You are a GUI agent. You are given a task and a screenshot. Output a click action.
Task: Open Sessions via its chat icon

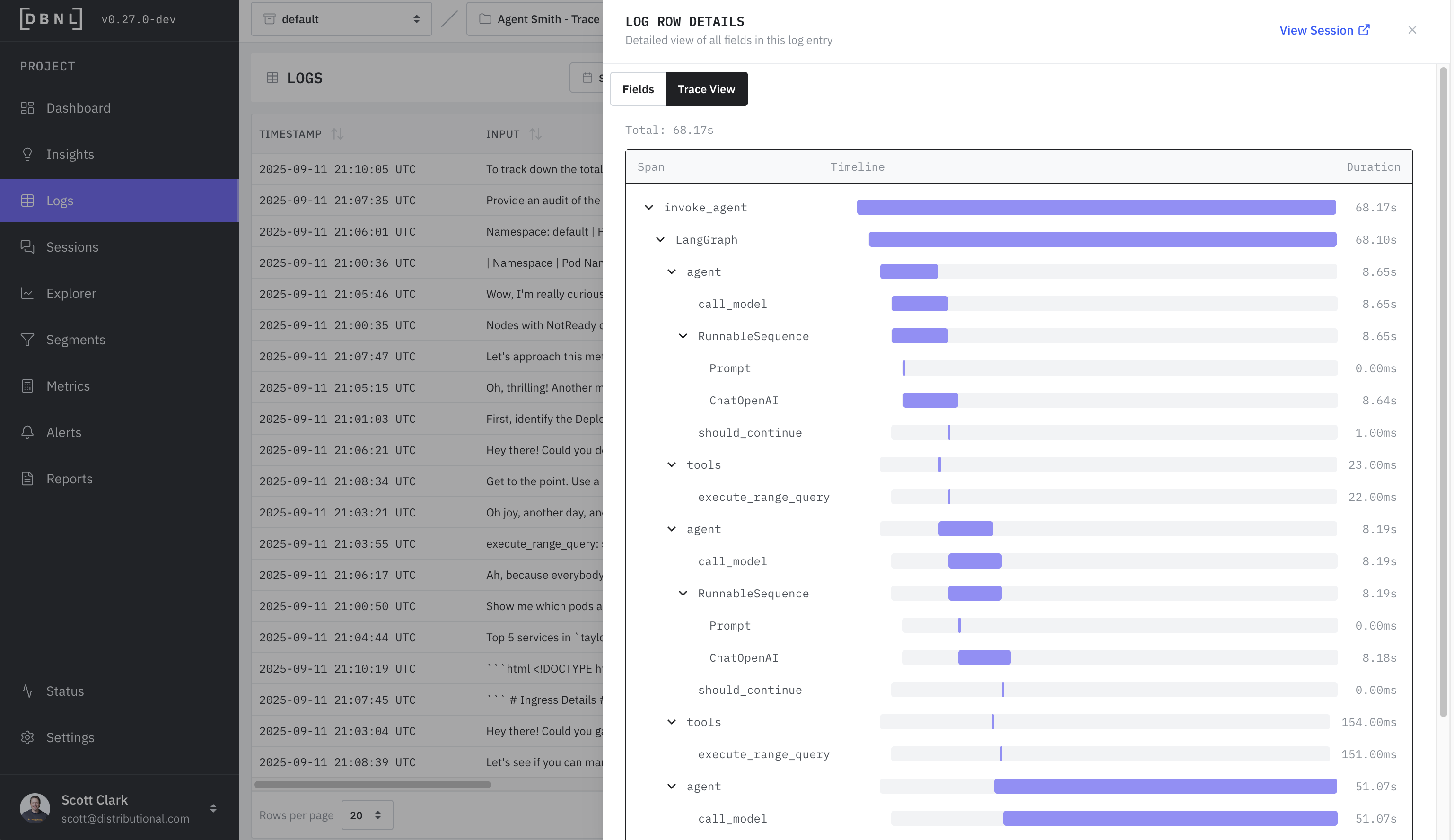coord(27,247)
